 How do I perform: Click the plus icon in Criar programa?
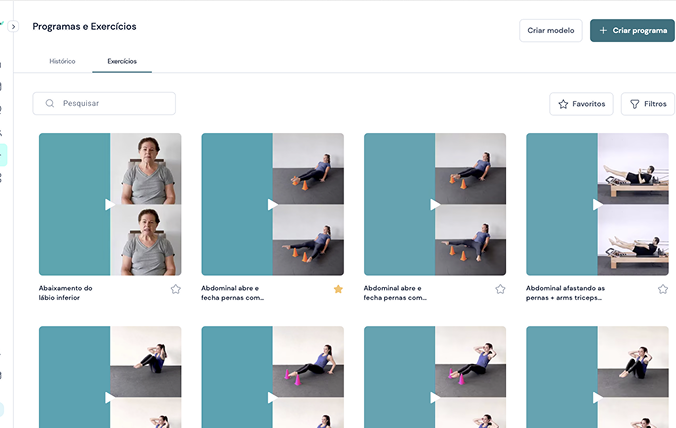pos(603,31)
